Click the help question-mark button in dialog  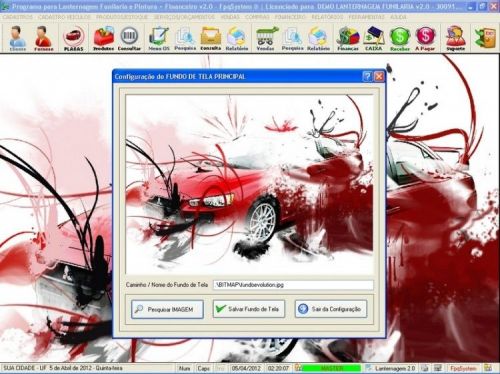point(367,77)
